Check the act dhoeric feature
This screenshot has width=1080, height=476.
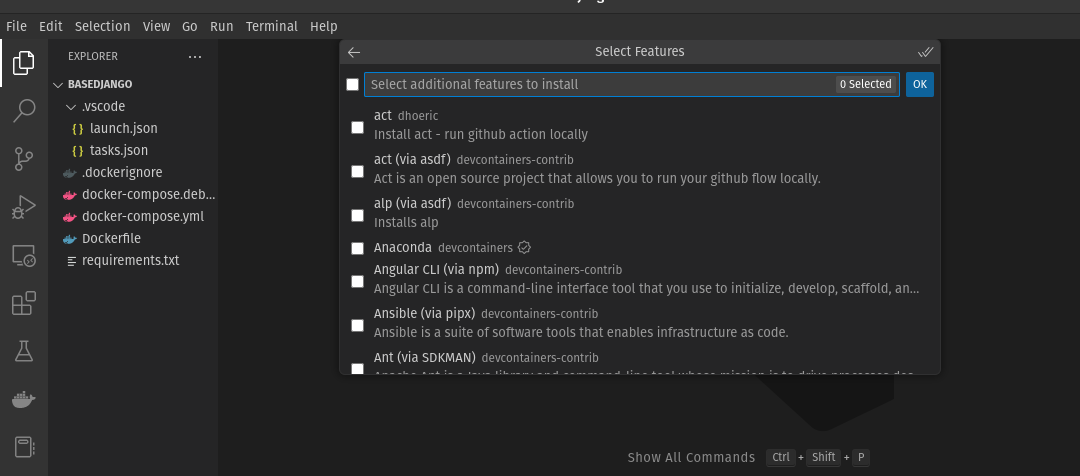click(357, 127)
